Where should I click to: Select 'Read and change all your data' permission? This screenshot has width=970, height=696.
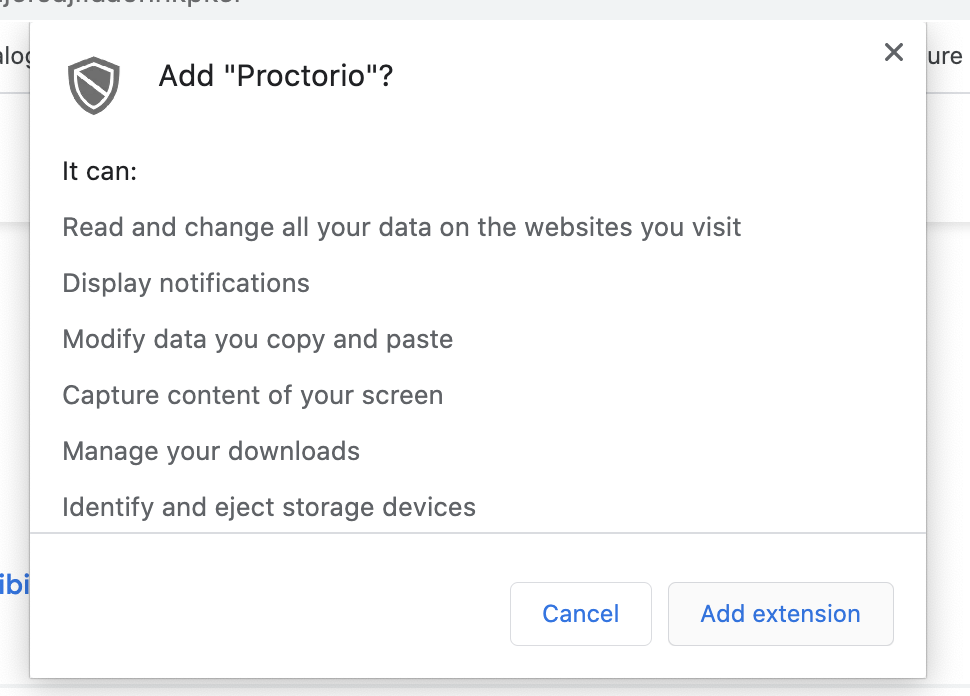[401, 227]
